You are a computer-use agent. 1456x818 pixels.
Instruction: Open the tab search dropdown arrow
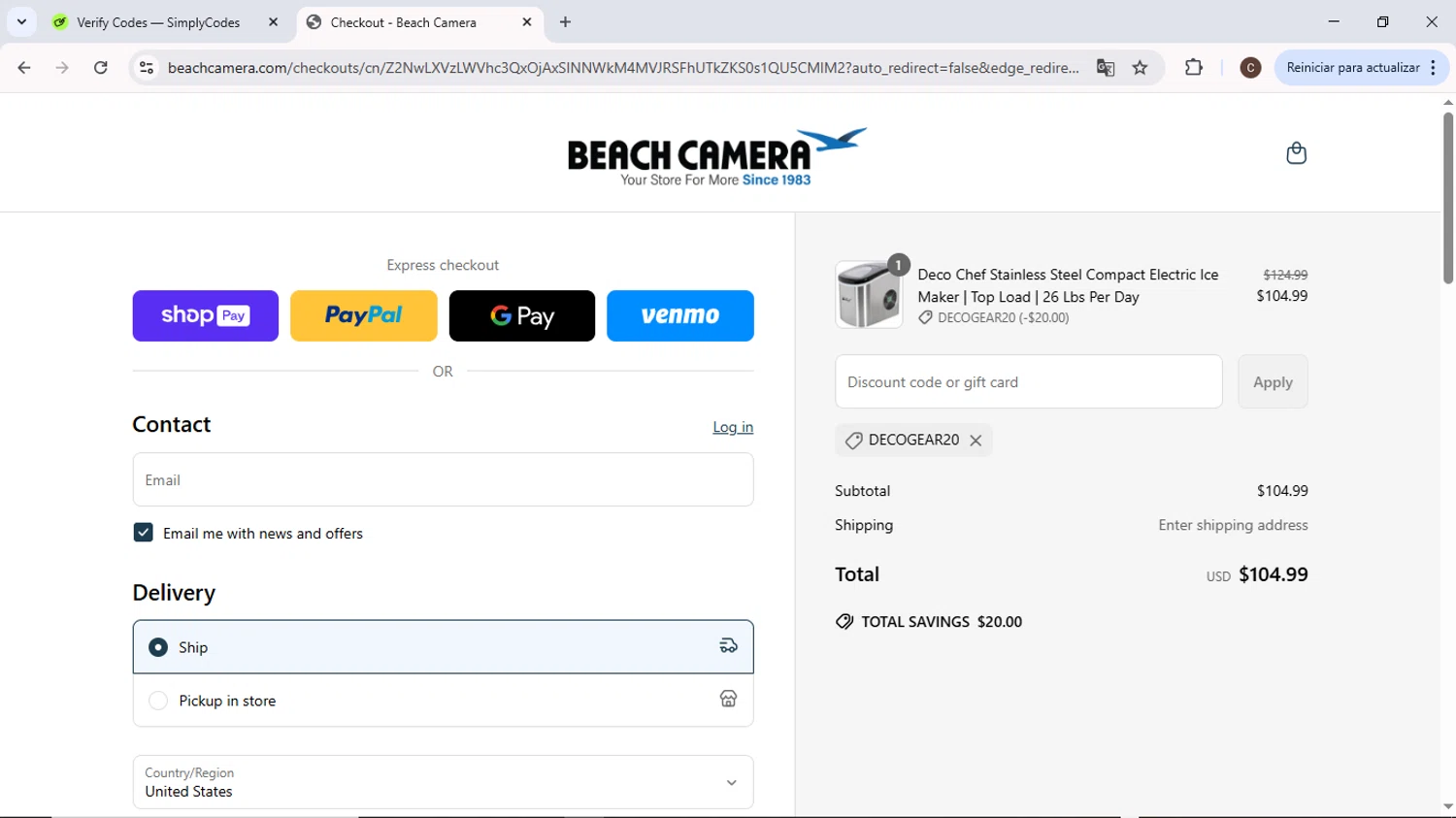point(21,21)
